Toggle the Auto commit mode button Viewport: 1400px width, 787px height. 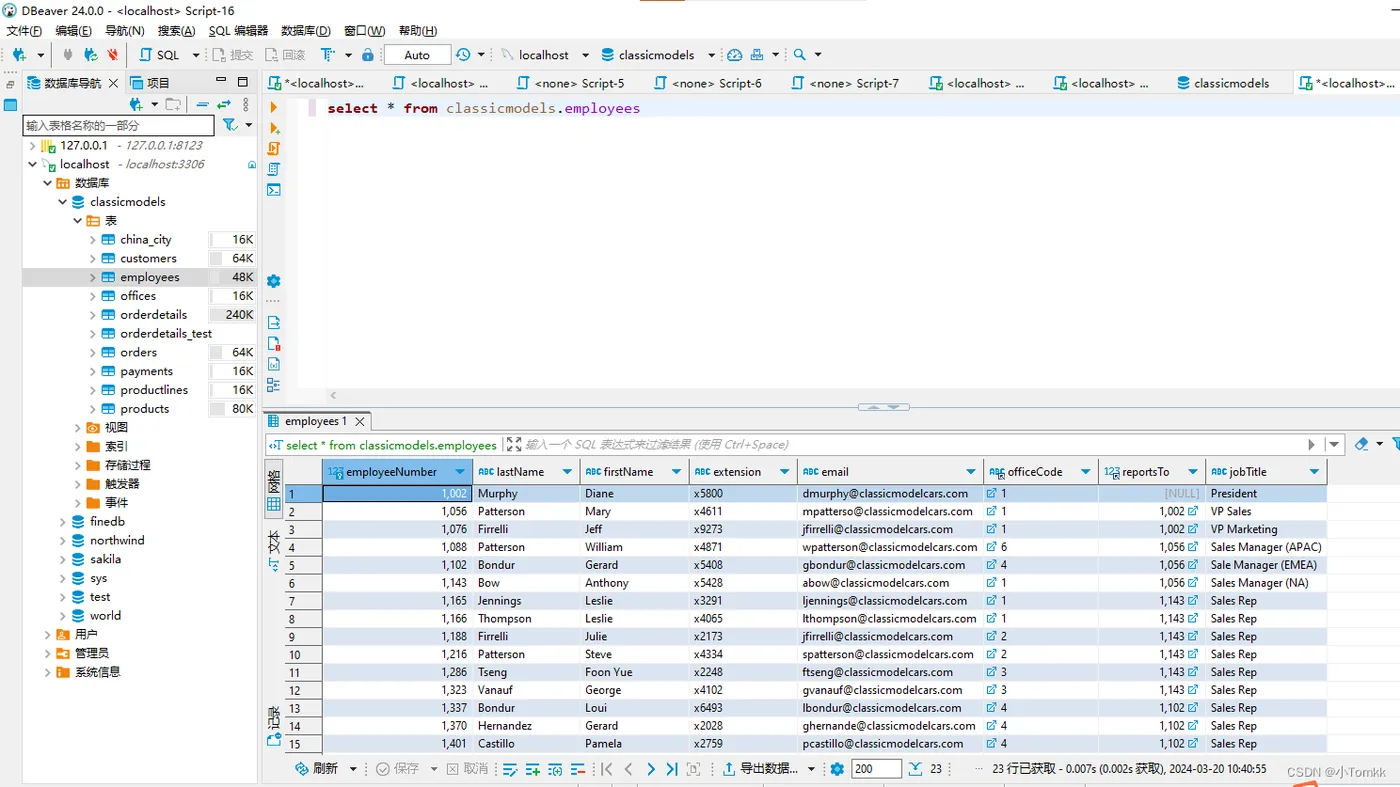coord(417,55)
